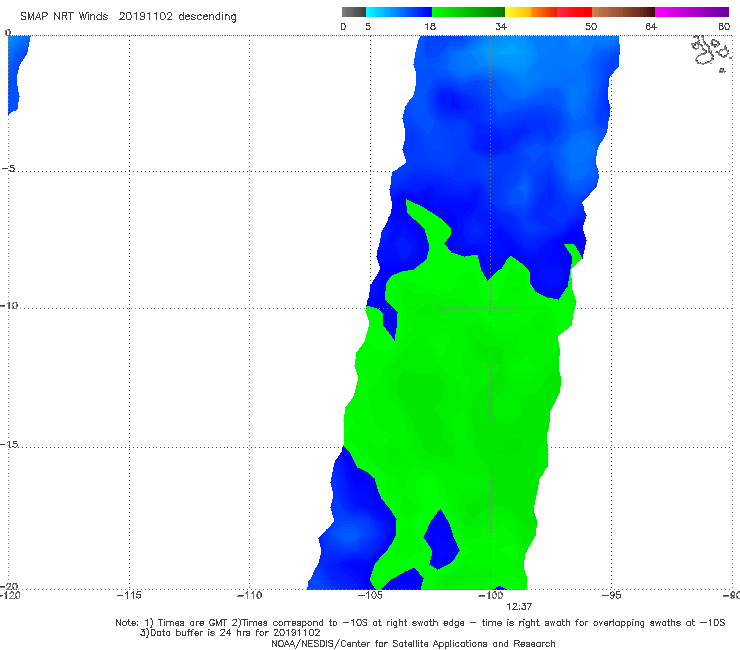
Task: Click the note line starting 'Times are GMT'
Action: [420, 623]
